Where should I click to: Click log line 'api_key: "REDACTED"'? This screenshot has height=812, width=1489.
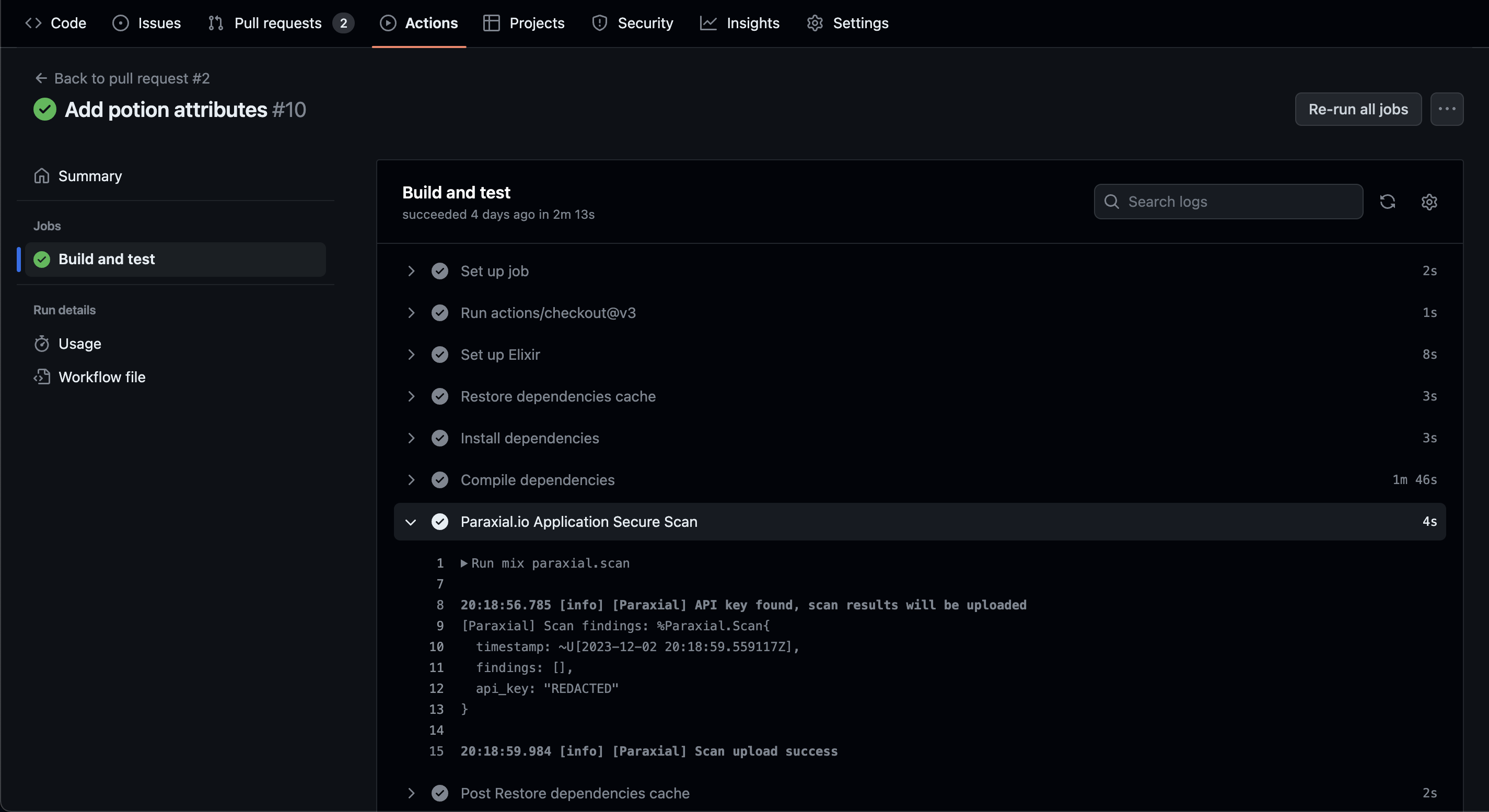[547, 688]
